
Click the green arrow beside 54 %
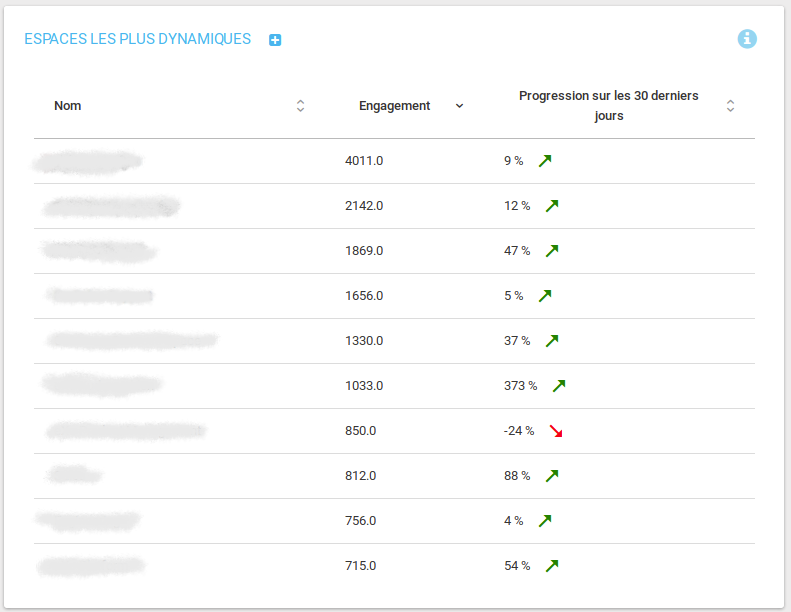point(551,566)
